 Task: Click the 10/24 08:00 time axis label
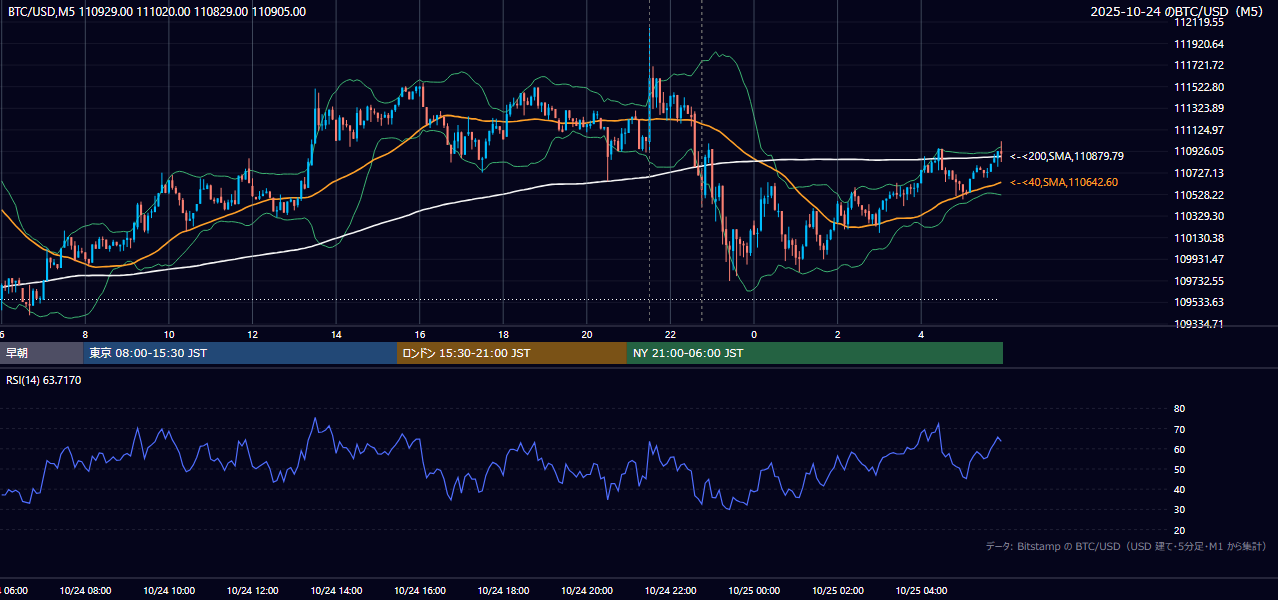(85, 591)
